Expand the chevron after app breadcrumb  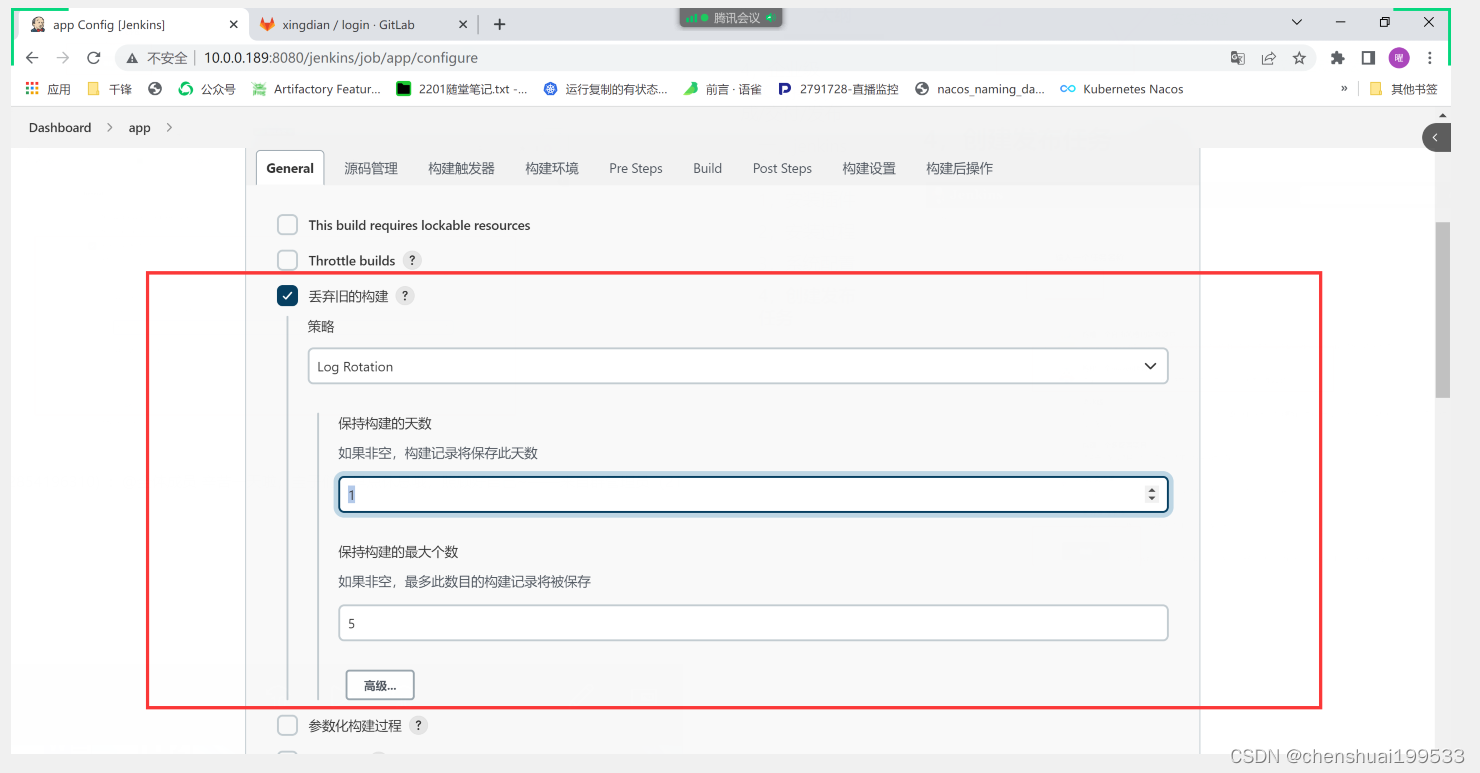(x=169, y=128)
